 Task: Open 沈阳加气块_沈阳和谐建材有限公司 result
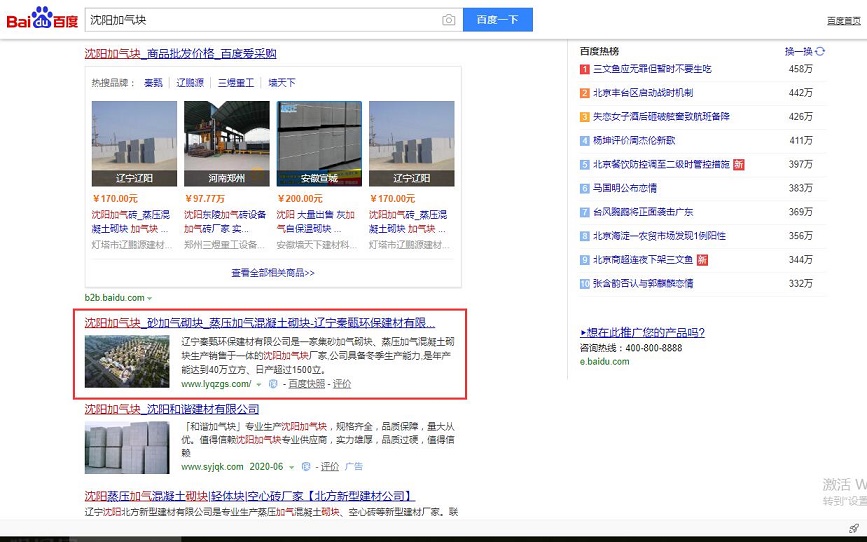tap(172, 409)
